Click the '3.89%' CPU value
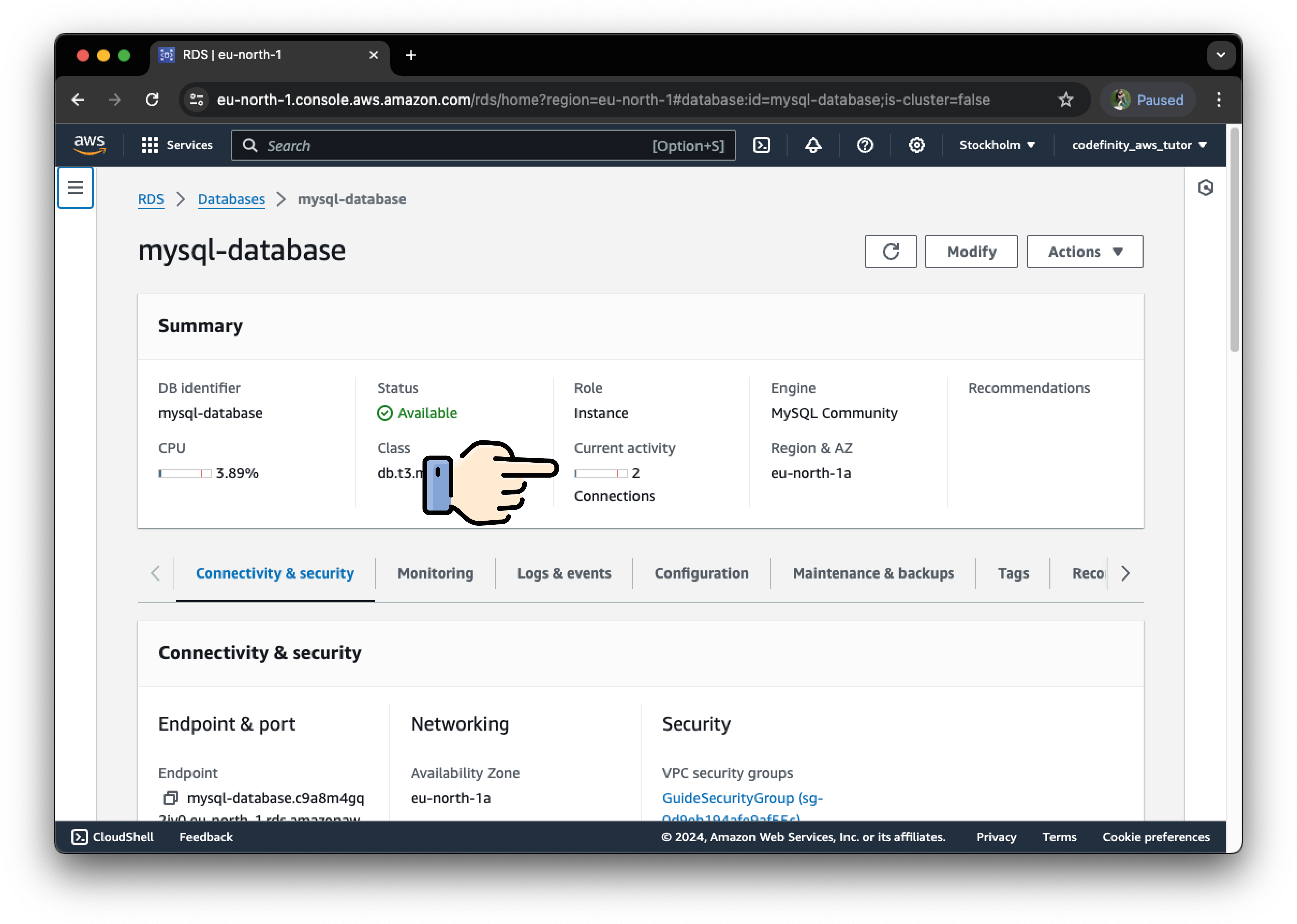 coord(237,474)
